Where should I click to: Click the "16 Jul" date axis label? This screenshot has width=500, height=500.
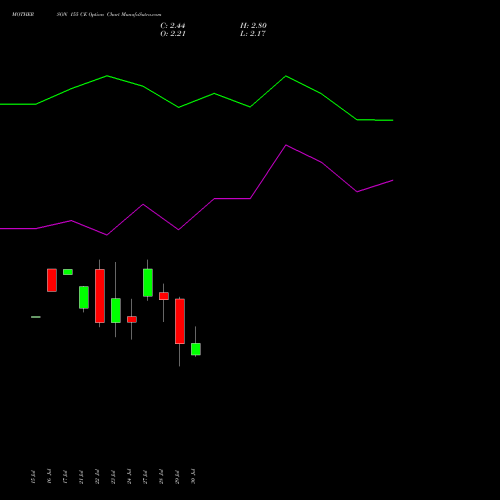coord(49,477)
